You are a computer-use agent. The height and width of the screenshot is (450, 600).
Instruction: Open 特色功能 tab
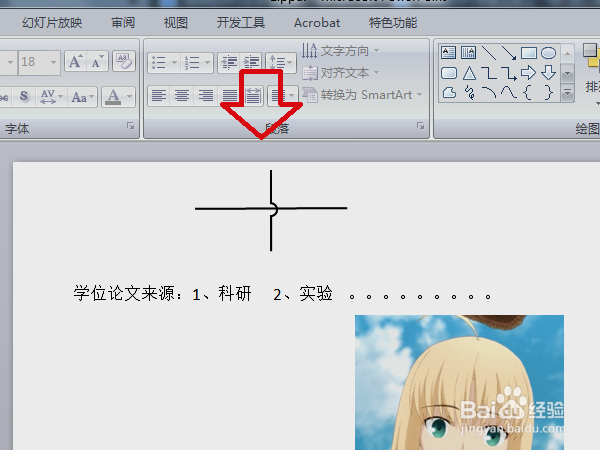(393, 23)
